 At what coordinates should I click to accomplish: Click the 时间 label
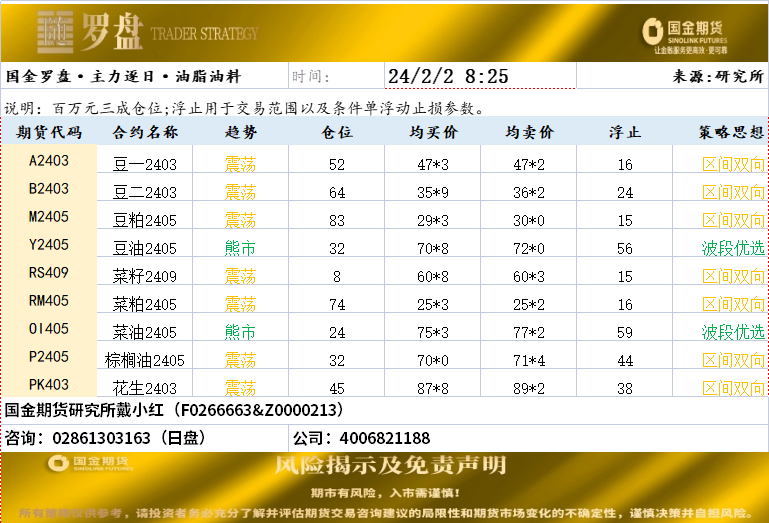click(x=311, y=76)
